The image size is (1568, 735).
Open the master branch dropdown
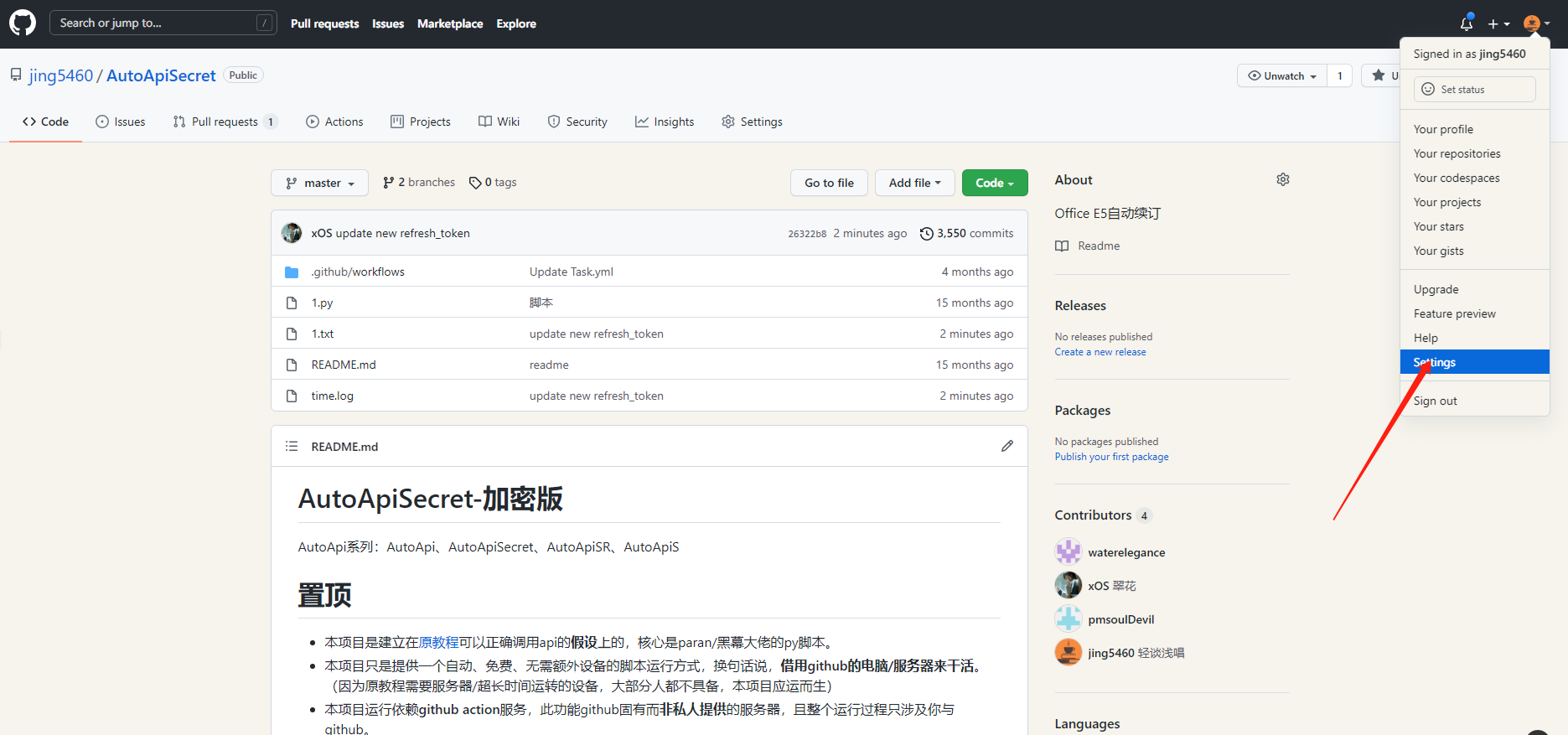click(319, 183)
